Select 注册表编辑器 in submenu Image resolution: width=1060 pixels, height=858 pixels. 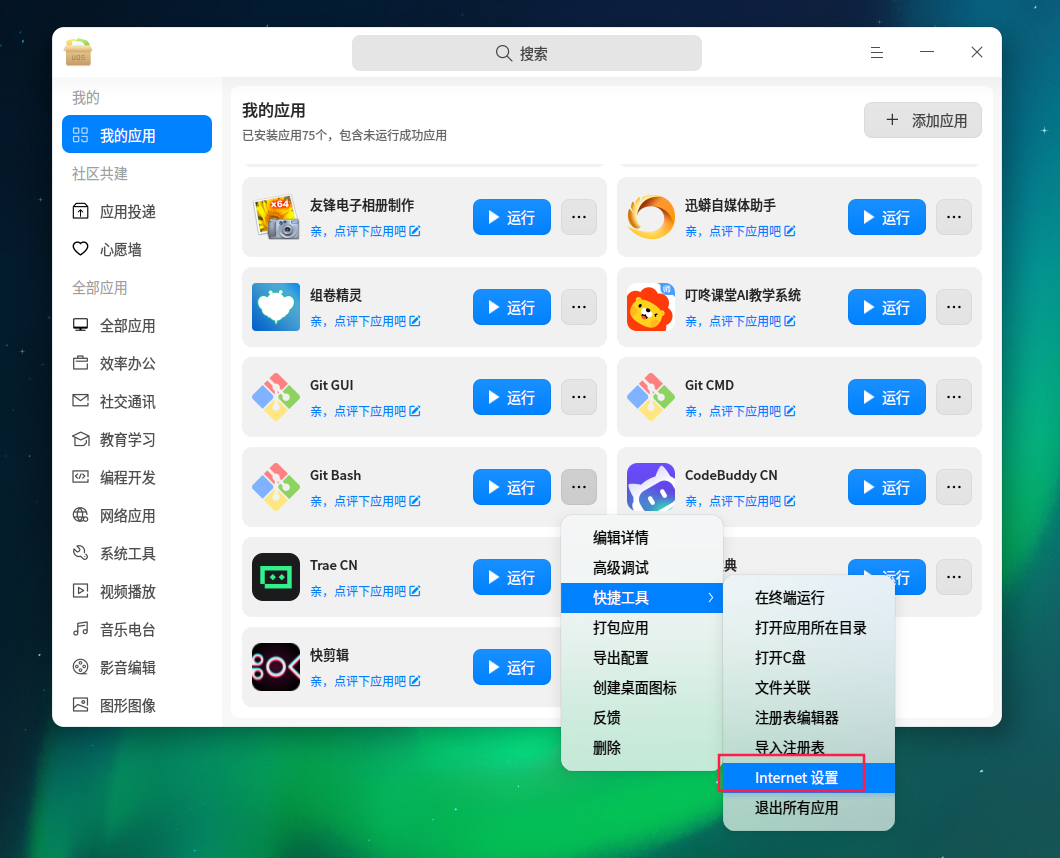[x=809, y=717]
